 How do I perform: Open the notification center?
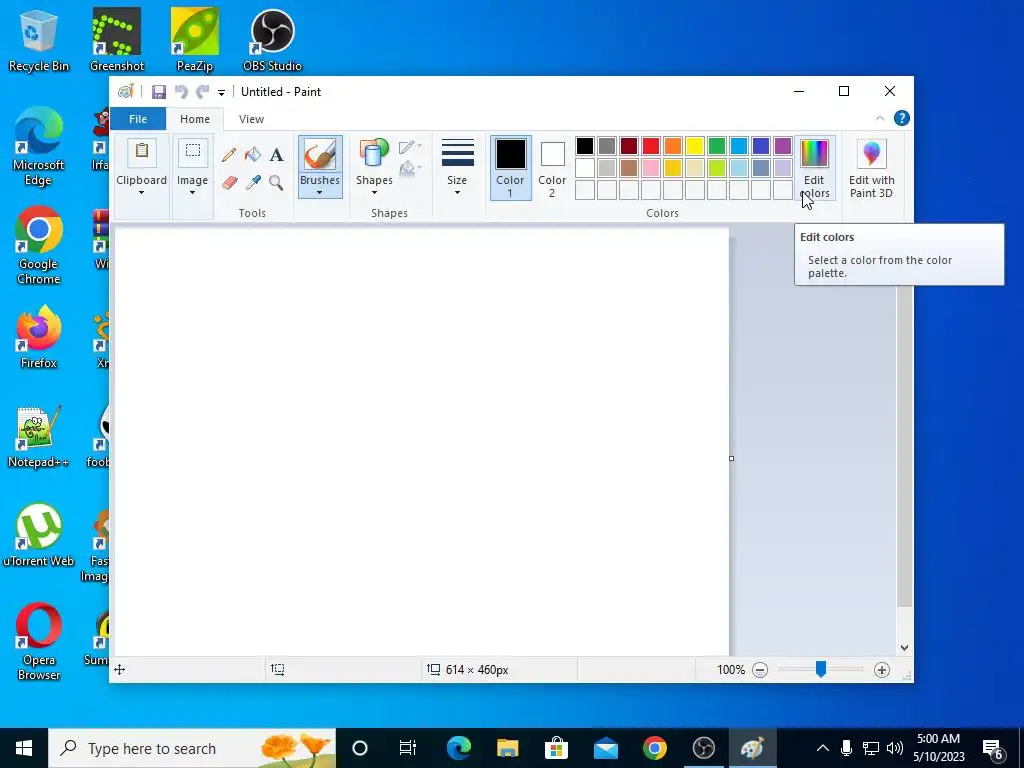point(993,748)
